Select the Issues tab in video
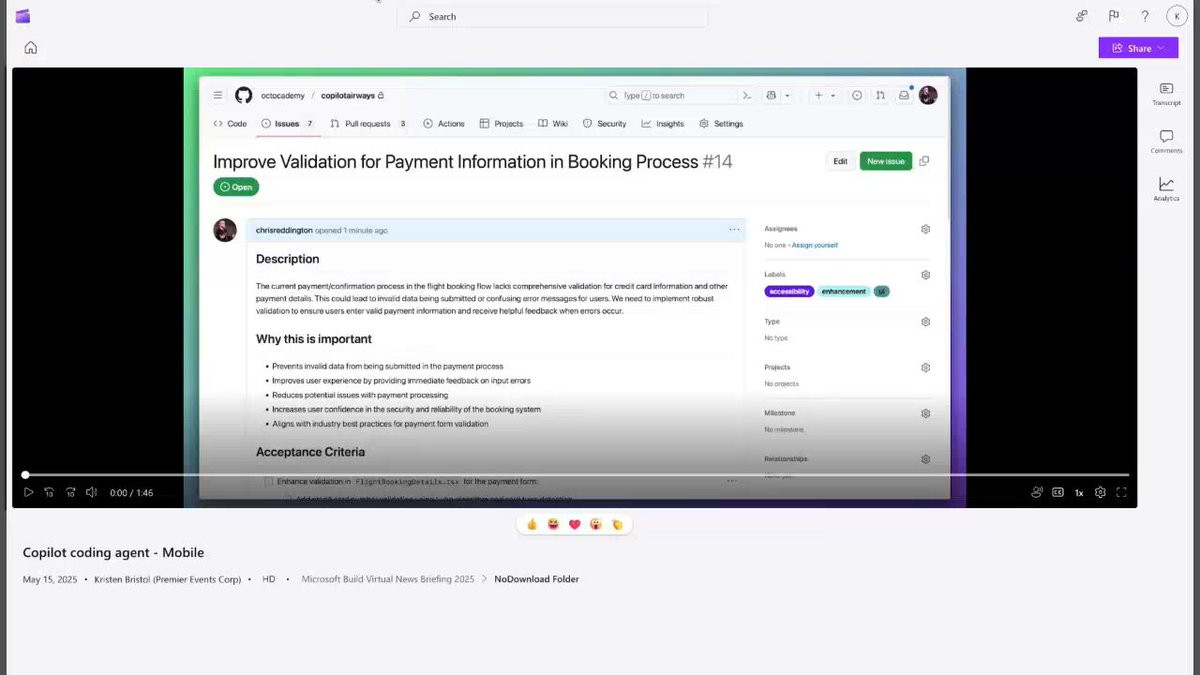This screenshot has width=1200, height=675. [x=288, y=124]
